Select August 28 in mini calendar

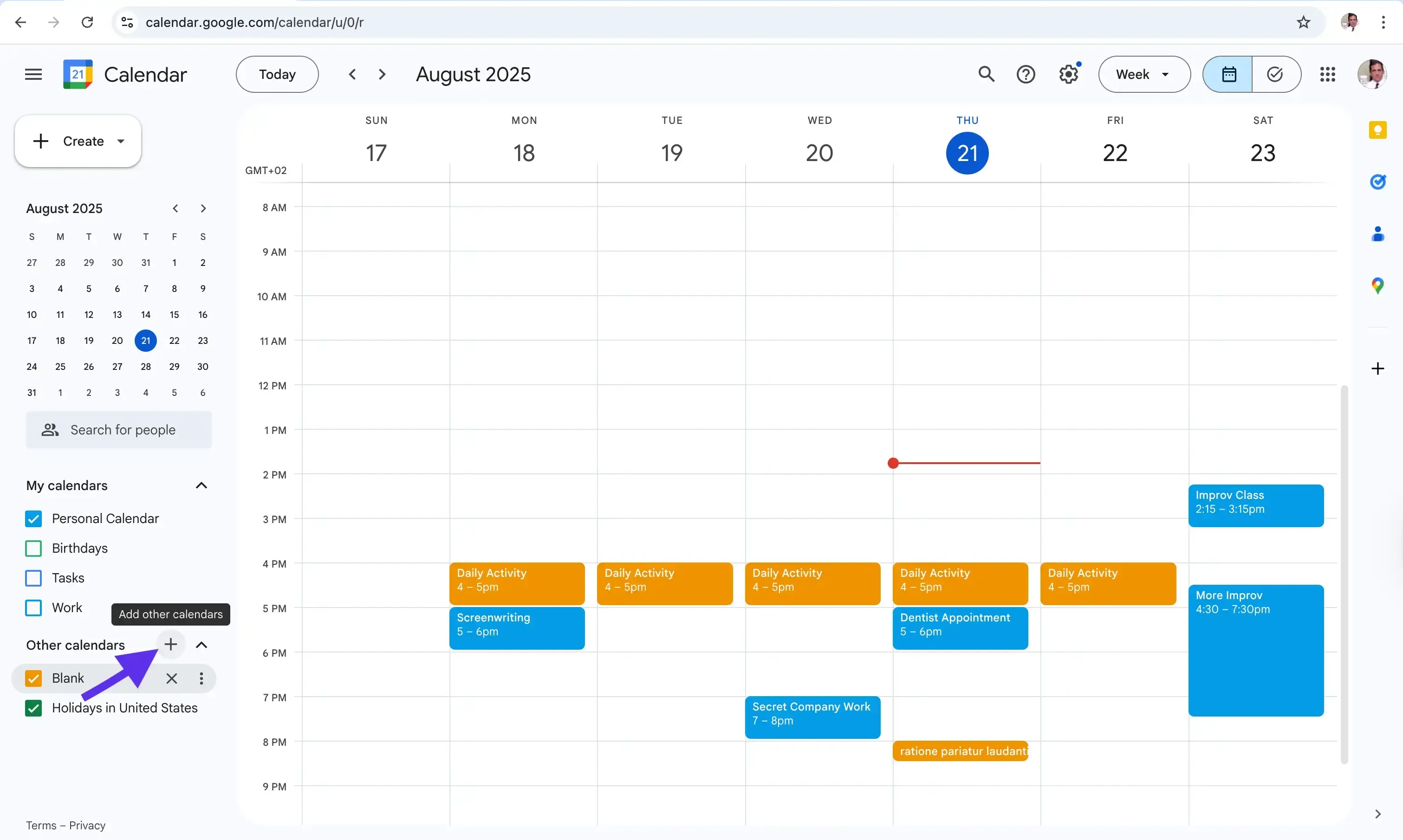coord(145,366)
